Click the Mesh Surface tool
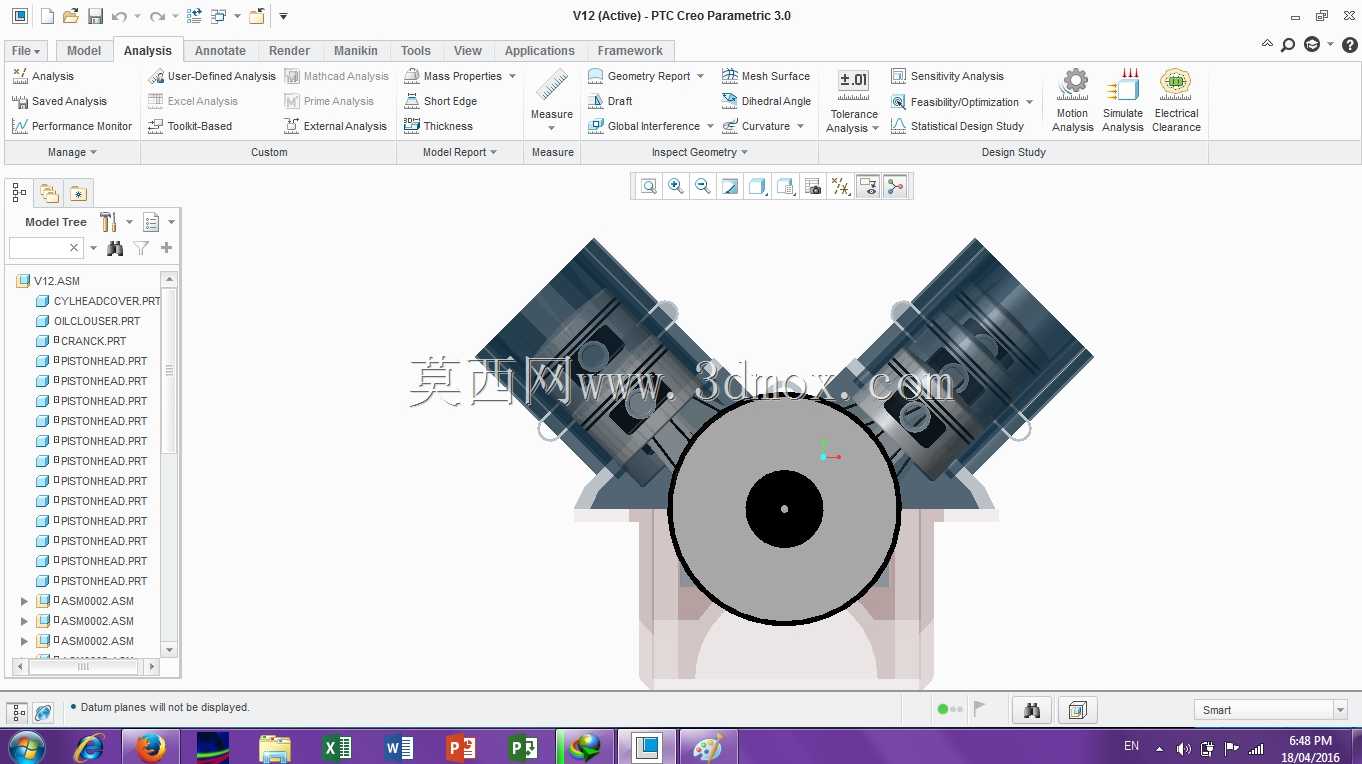The height and width of the screenshot is (764, 1362). [766, 76]
